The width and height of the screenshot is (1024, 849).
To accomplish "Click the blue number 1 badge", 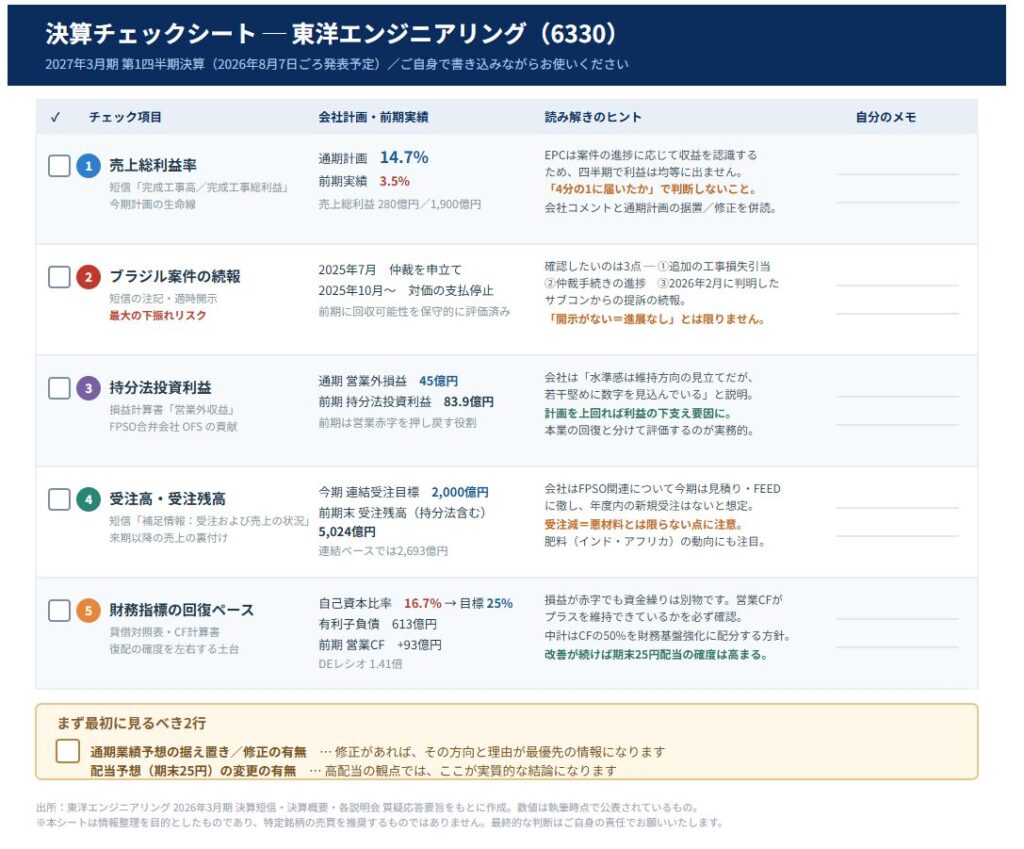I will 89,166.
